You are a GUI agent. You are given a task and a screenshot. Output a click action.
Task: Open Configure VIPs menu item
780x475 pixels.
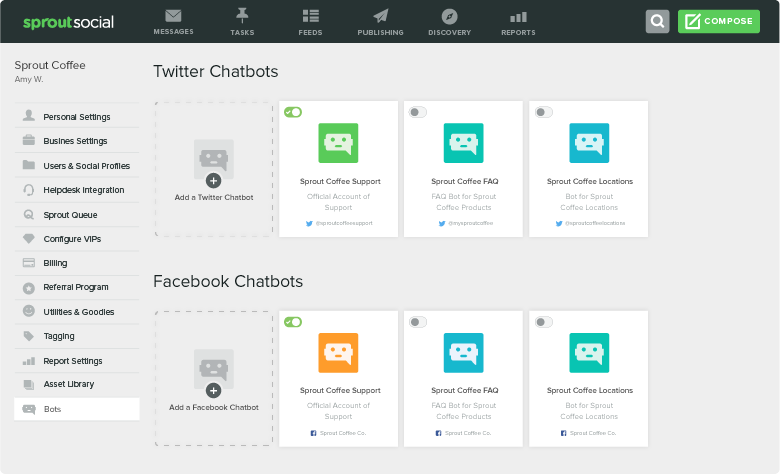click(x=77, y=239)
